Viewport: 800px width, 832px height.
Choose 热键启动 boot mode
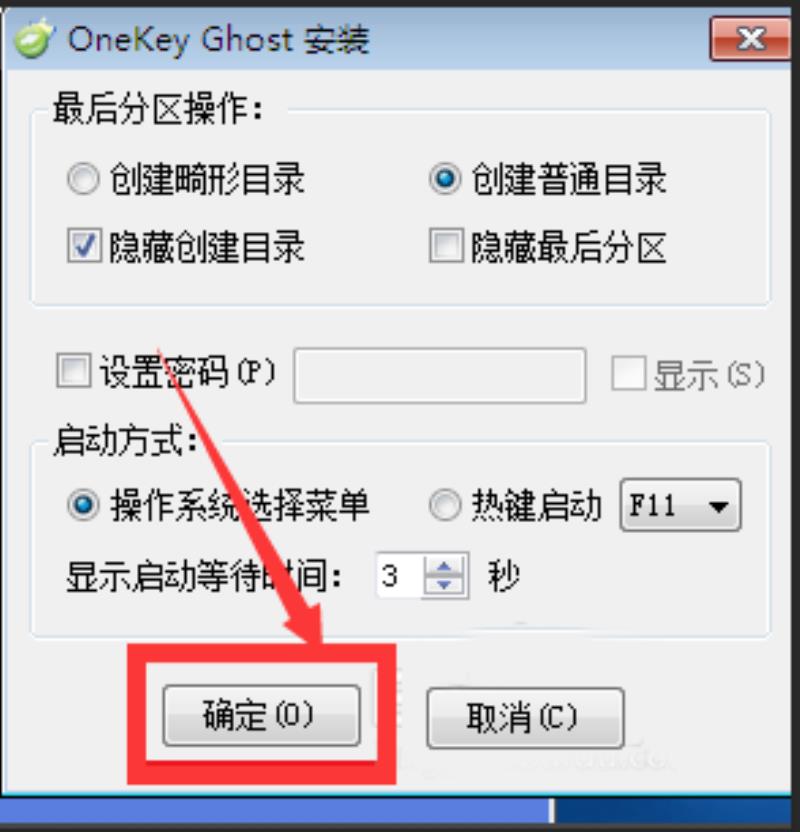[445, 505]
